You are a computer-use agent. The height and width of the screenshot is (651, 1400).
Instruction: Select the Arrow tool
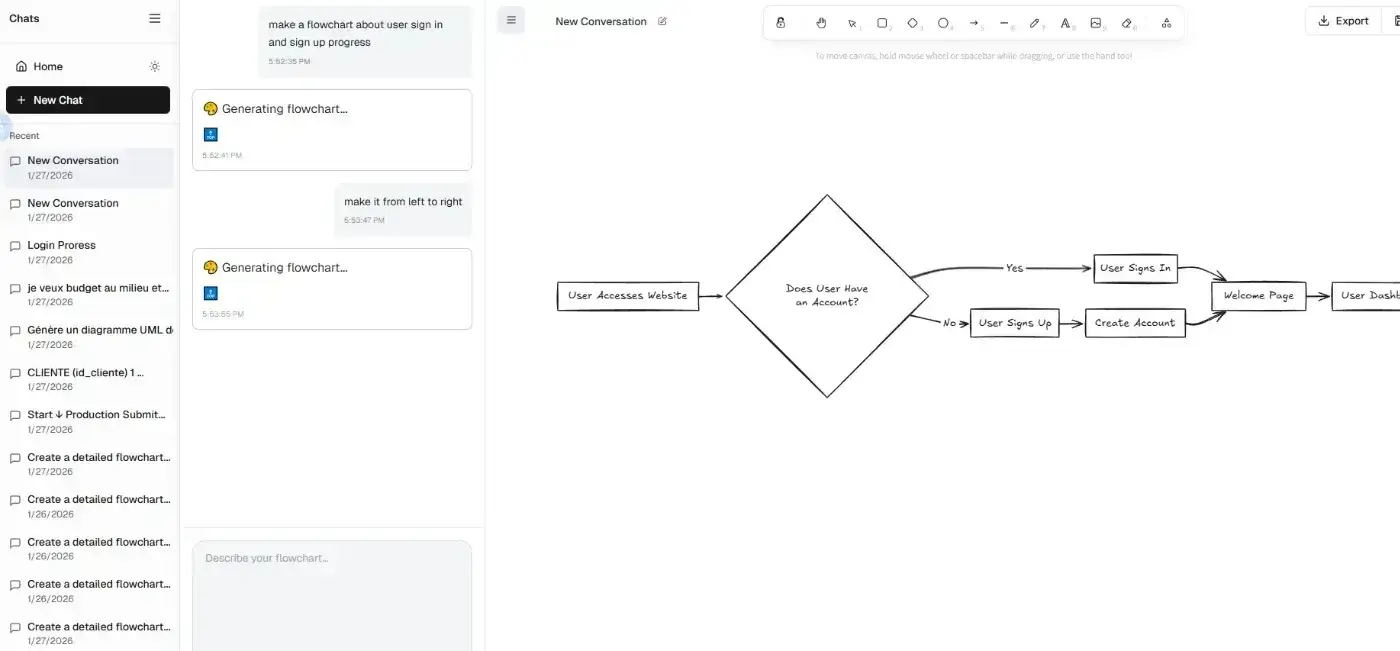973,22
